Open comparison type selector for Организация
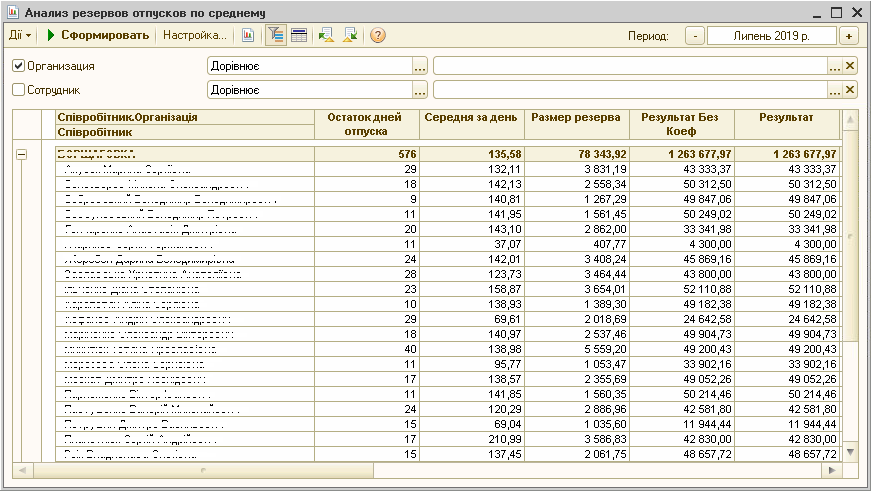The image size is (871, 491). (420, 66)
